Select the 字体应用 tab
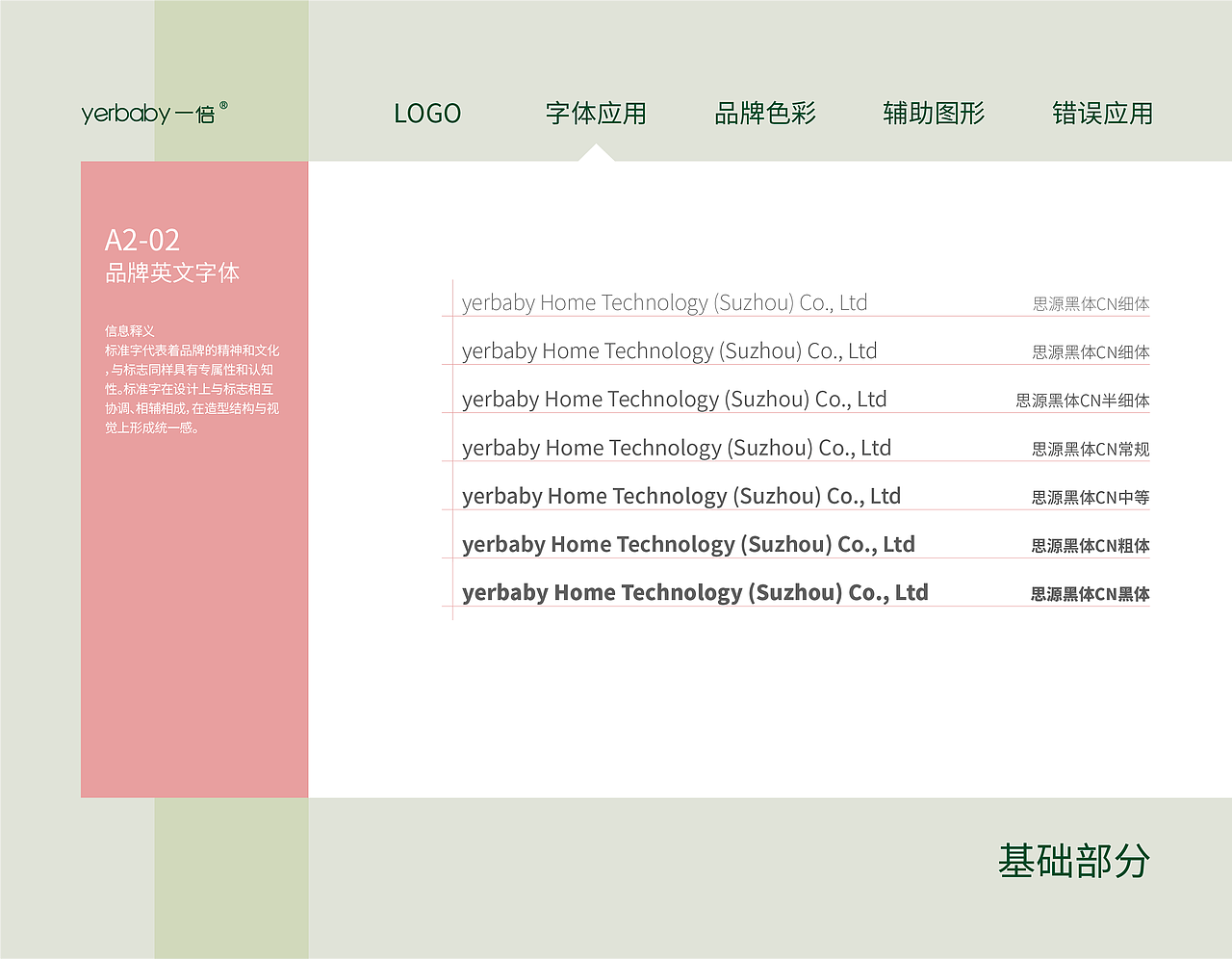 coord(596,114)
